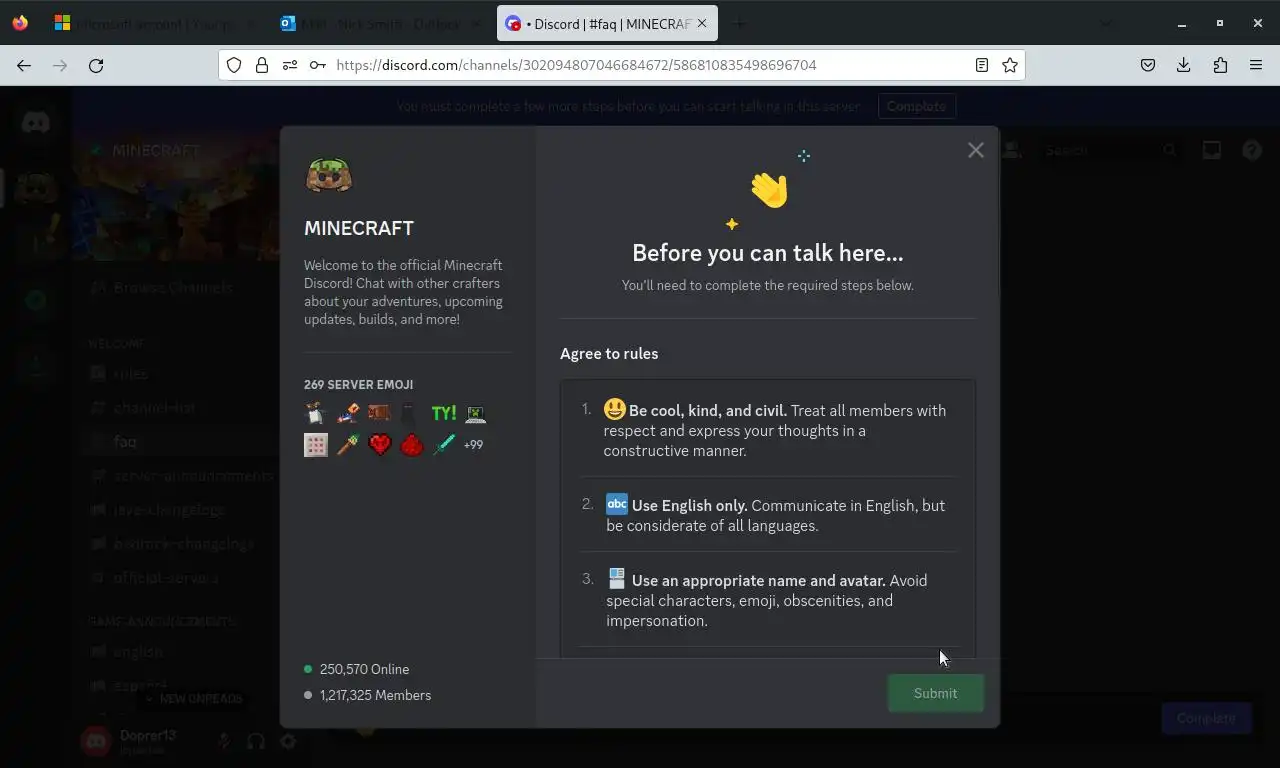Image resolution: width=1280 pixels, height=768 pixels.
Task: Click the diamond sword server emoji
Action: pyautogui.click(x=444, y=445)
